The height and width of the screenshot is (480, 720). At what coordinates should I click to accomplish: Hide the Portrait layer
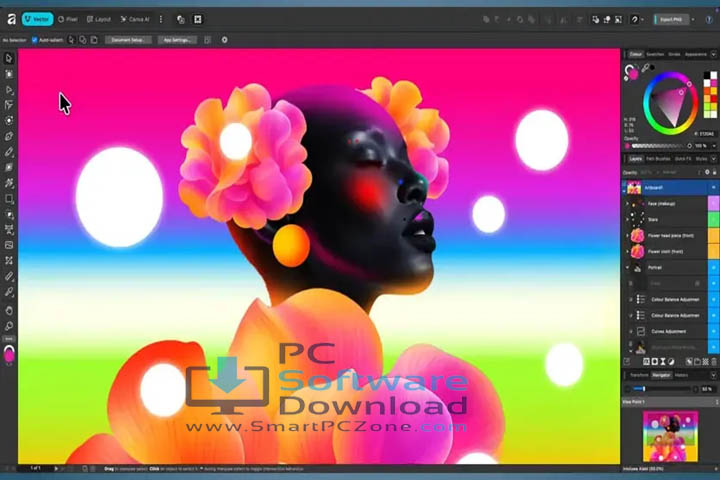714,267
